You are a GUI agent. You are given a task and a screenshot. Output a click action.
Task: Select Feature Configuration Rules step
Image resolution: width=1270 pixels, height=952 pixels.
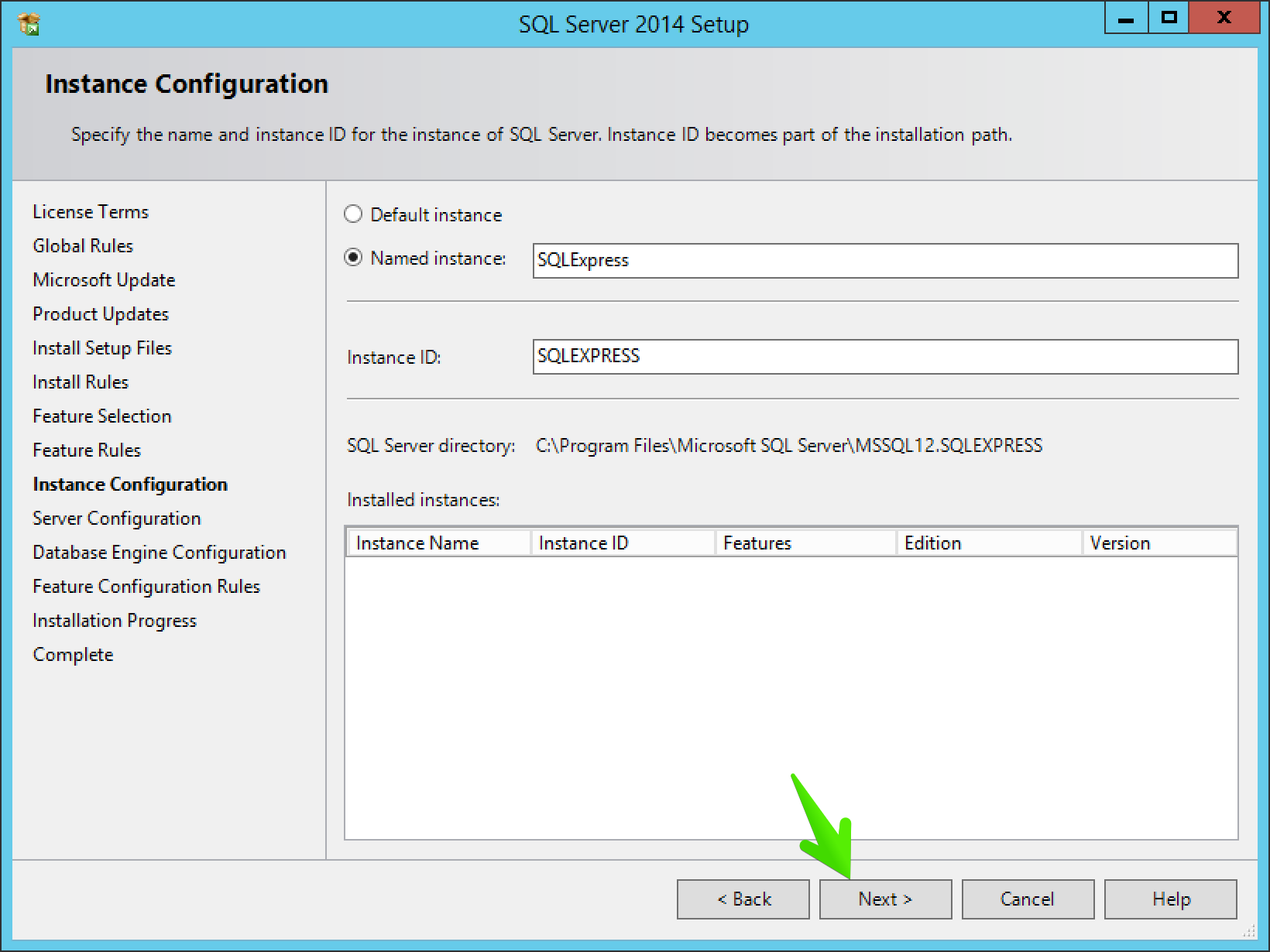click(146, 587)
